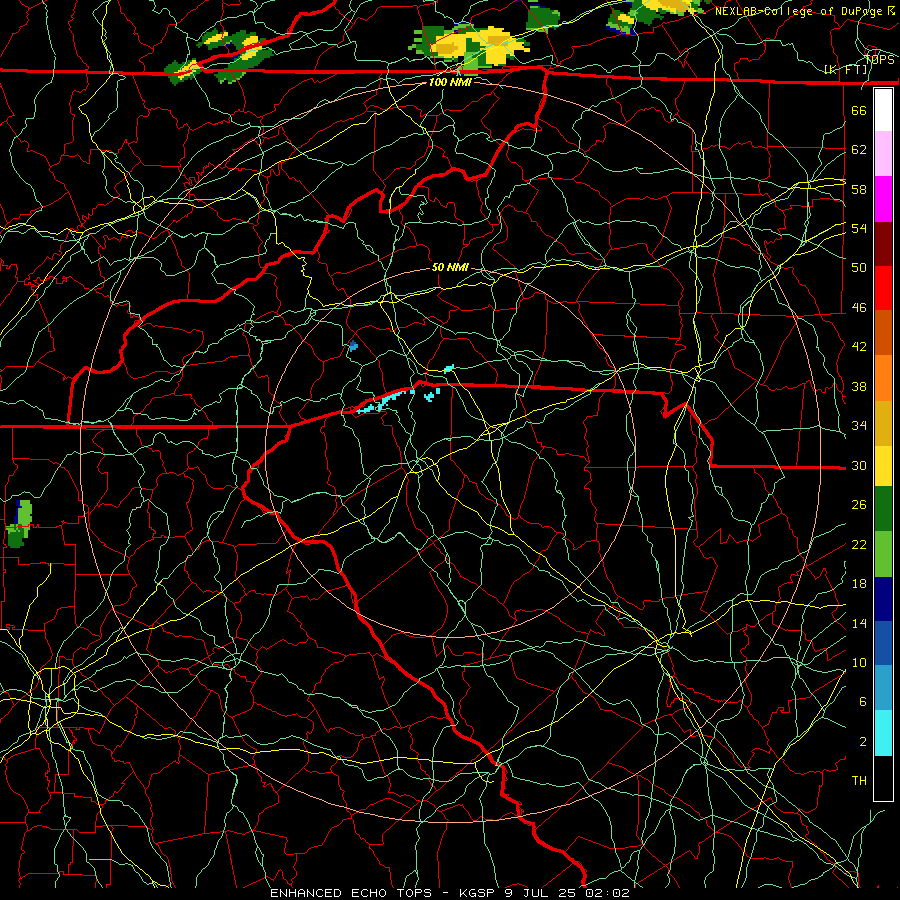The height and width of the screenshot is (900, 900).
Task: Click the large yellow echo at top center
Action: click(471, 46)
